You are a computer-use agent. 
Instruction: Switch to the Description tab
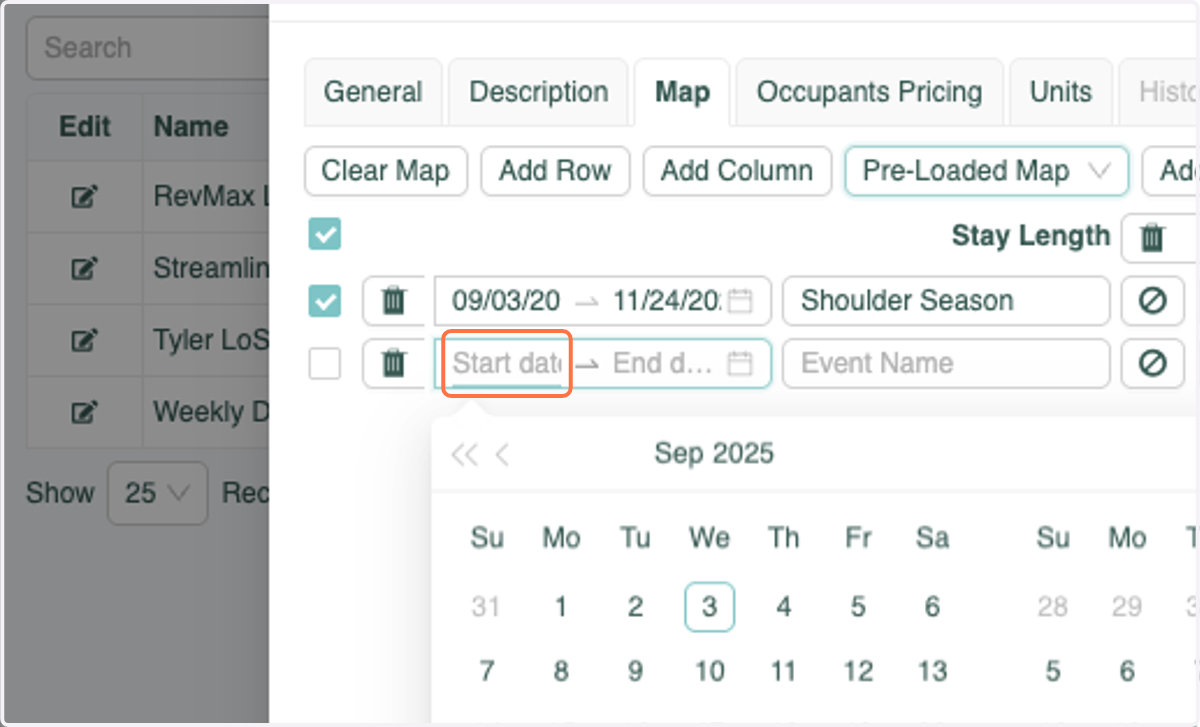[539, 92]
